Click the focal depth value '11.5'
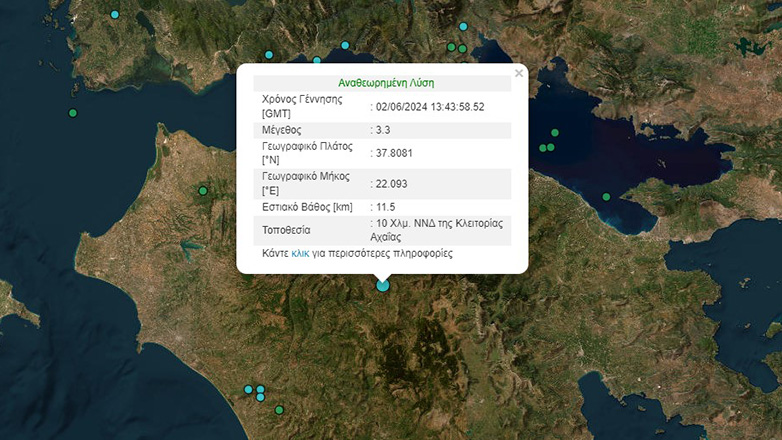The image size is (782, 440). pos(386,207)
